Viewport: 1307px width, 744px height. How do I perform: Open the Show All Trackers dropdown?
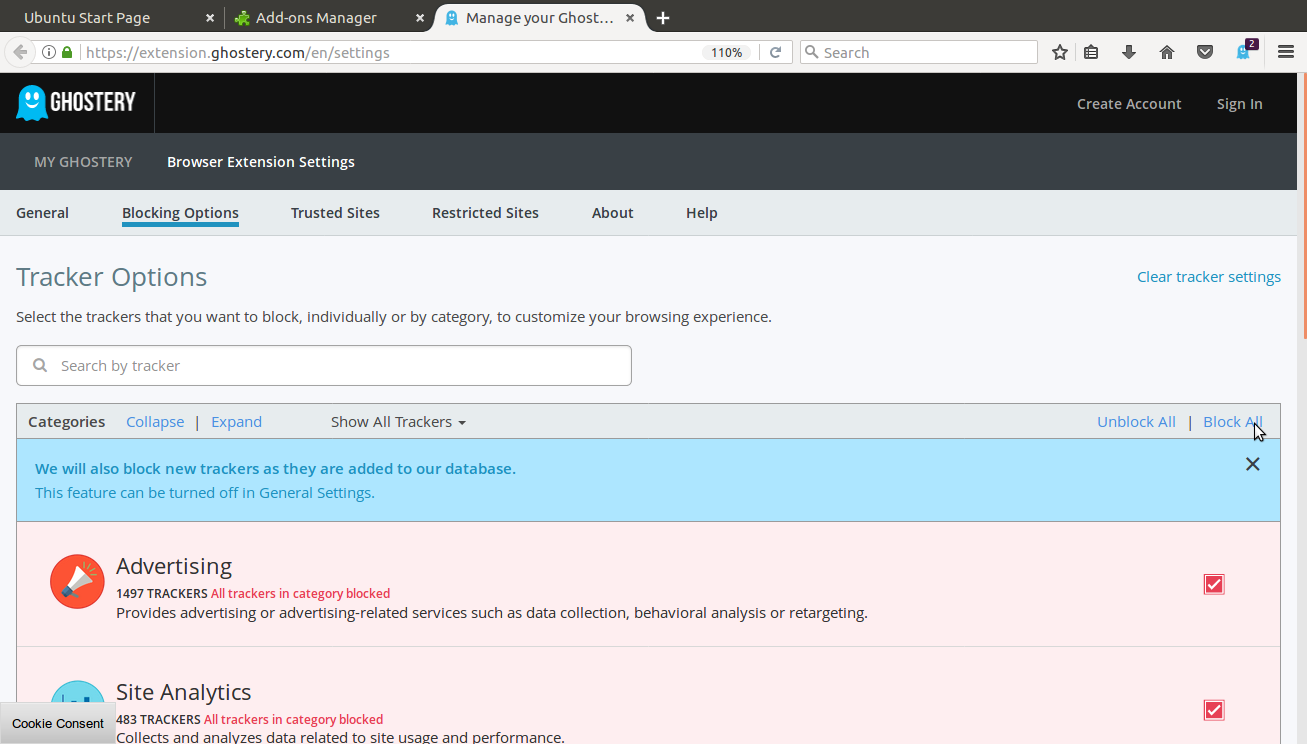398,422
